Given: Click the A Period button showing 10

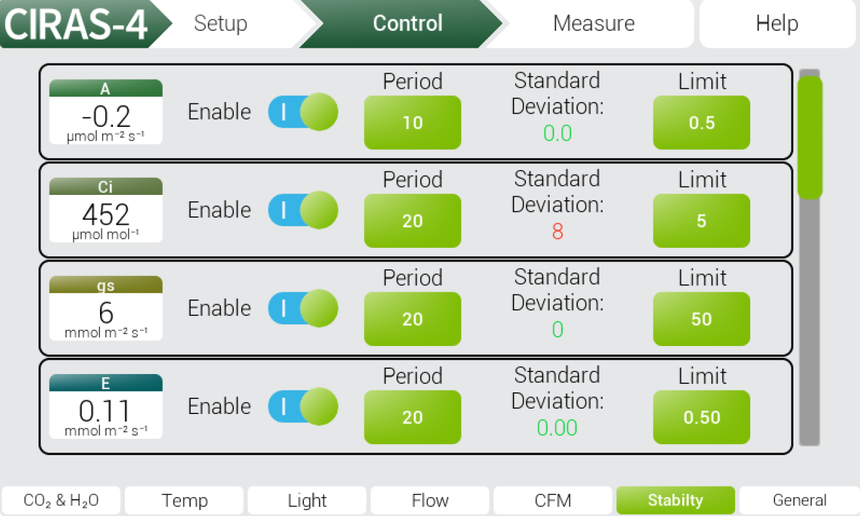Looking at the screenshot, I should tap(412, 123).
